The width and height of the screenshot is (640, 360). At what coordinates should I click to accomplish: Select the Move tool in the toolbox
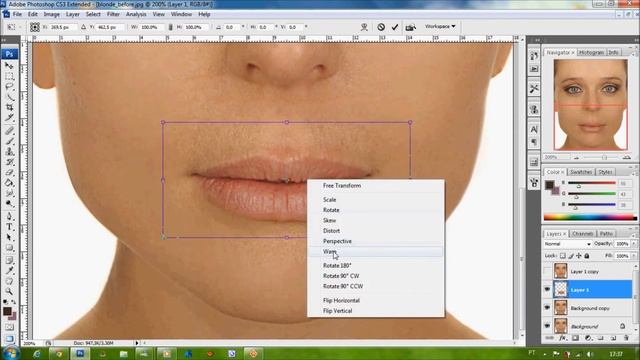9,66
